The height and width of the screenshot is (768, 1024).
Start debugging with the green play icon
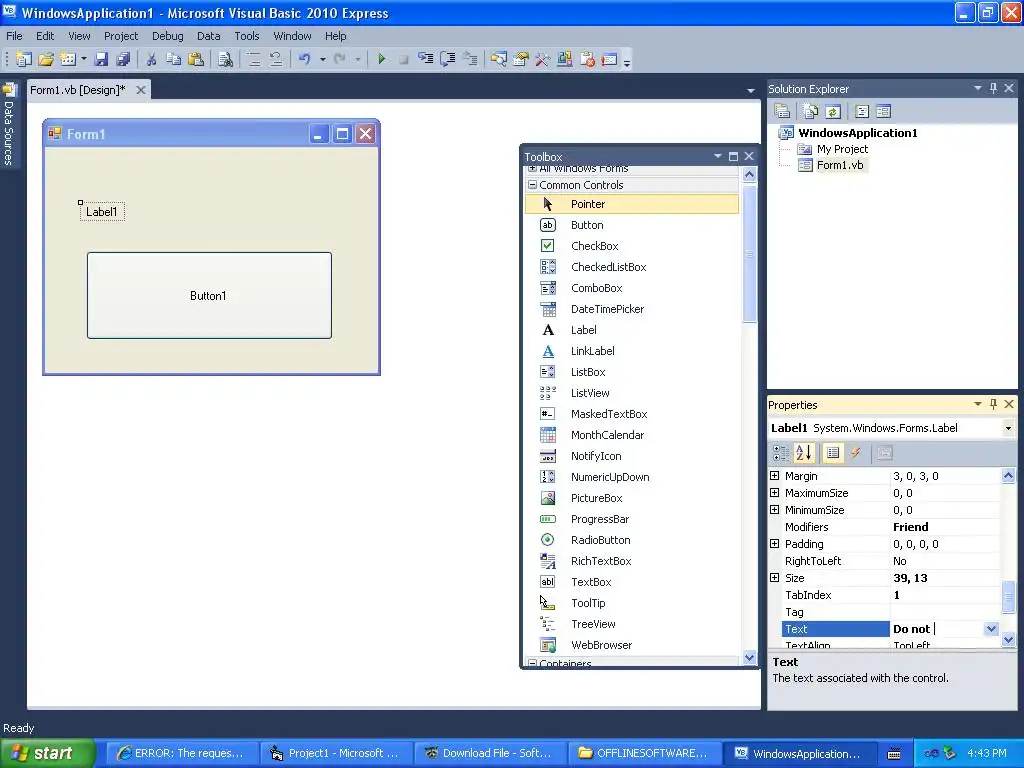click(381, 59)
